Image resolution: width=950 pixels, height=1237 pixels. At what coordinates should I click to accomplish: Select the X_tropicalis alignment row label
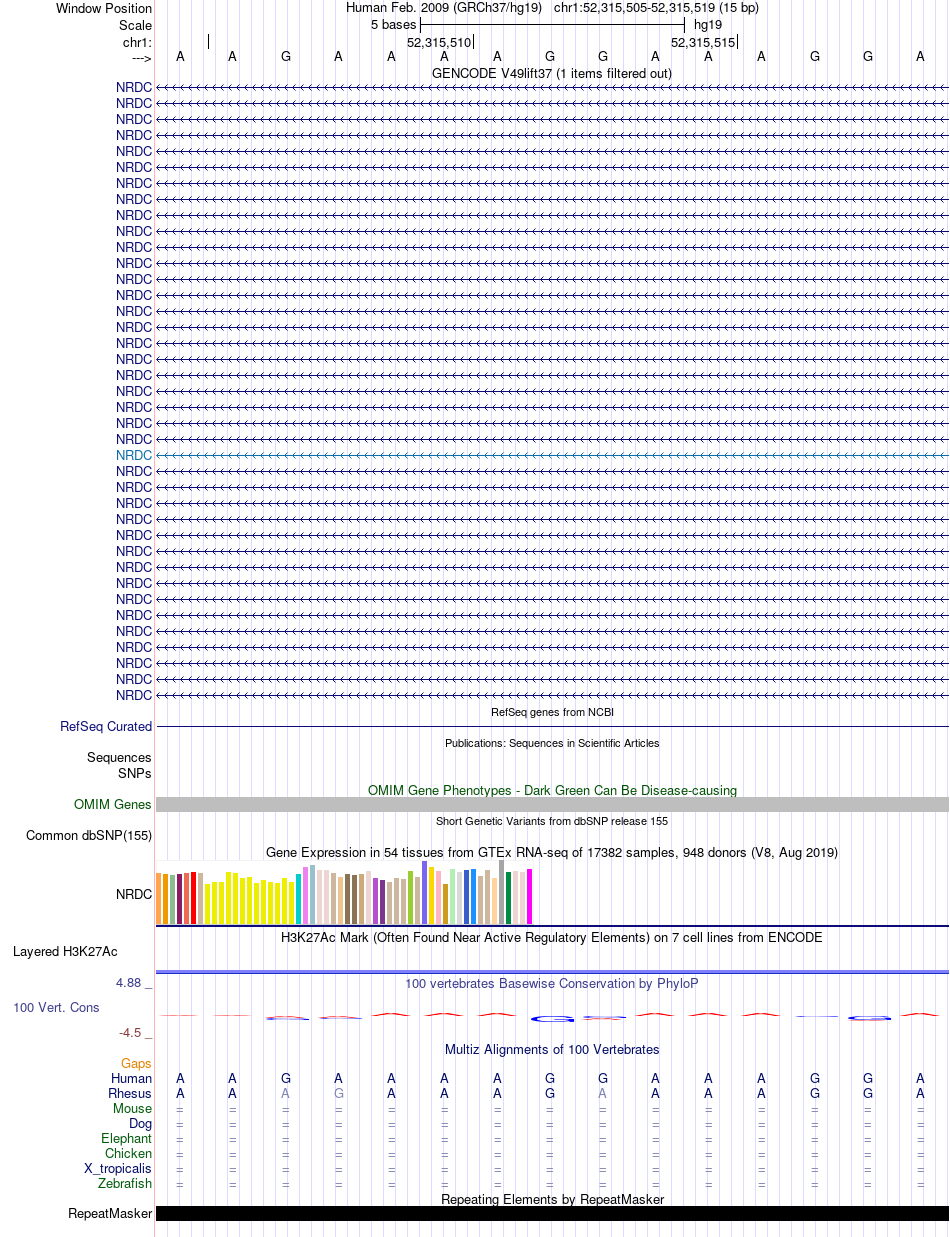[x=118, y=1169]
